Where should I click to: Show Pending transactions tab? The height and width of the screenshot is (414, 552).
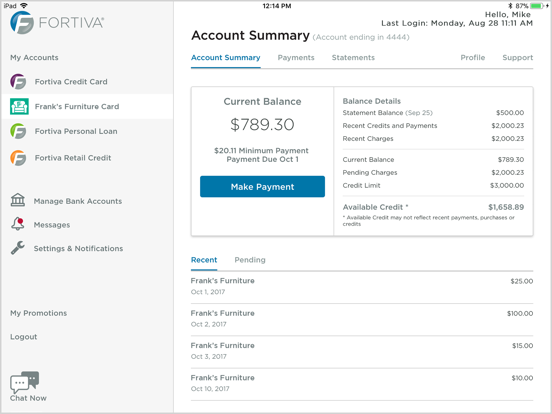click(x=250, y=260)
